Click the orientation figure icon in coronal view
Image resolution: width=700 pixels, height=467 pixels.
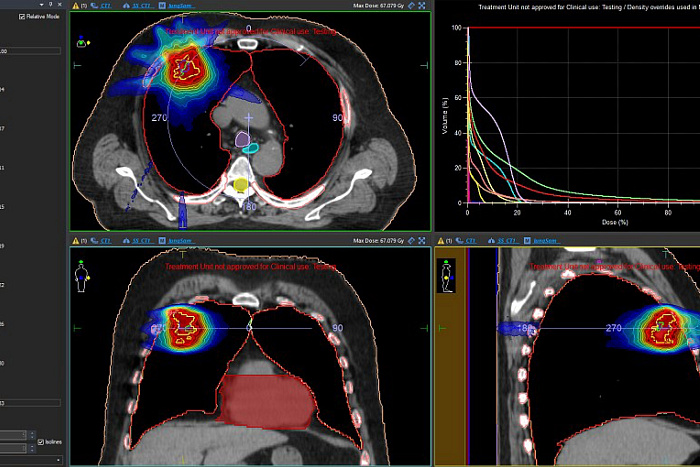coord(81,277)
